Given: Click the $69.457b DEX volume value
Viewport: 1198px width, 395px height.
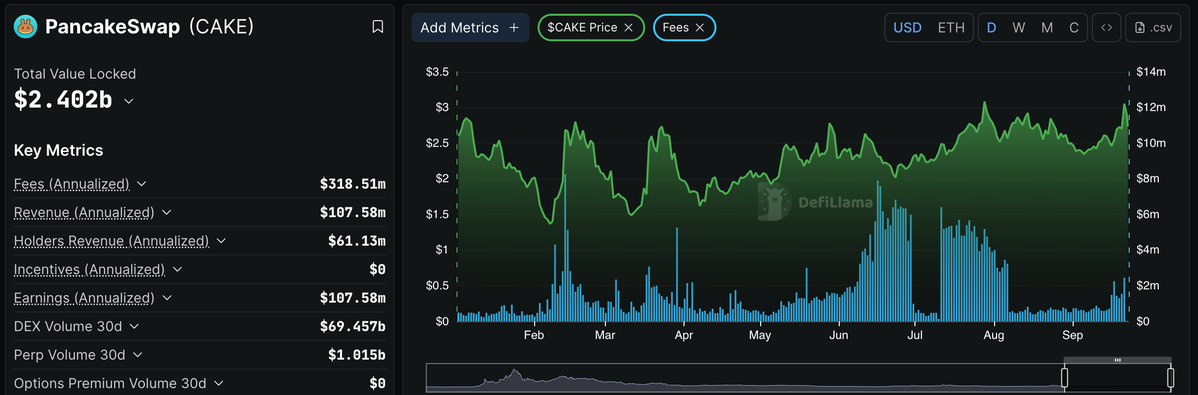Looking at the screenshot, I should pyautogui.click(x=352, y=326).
